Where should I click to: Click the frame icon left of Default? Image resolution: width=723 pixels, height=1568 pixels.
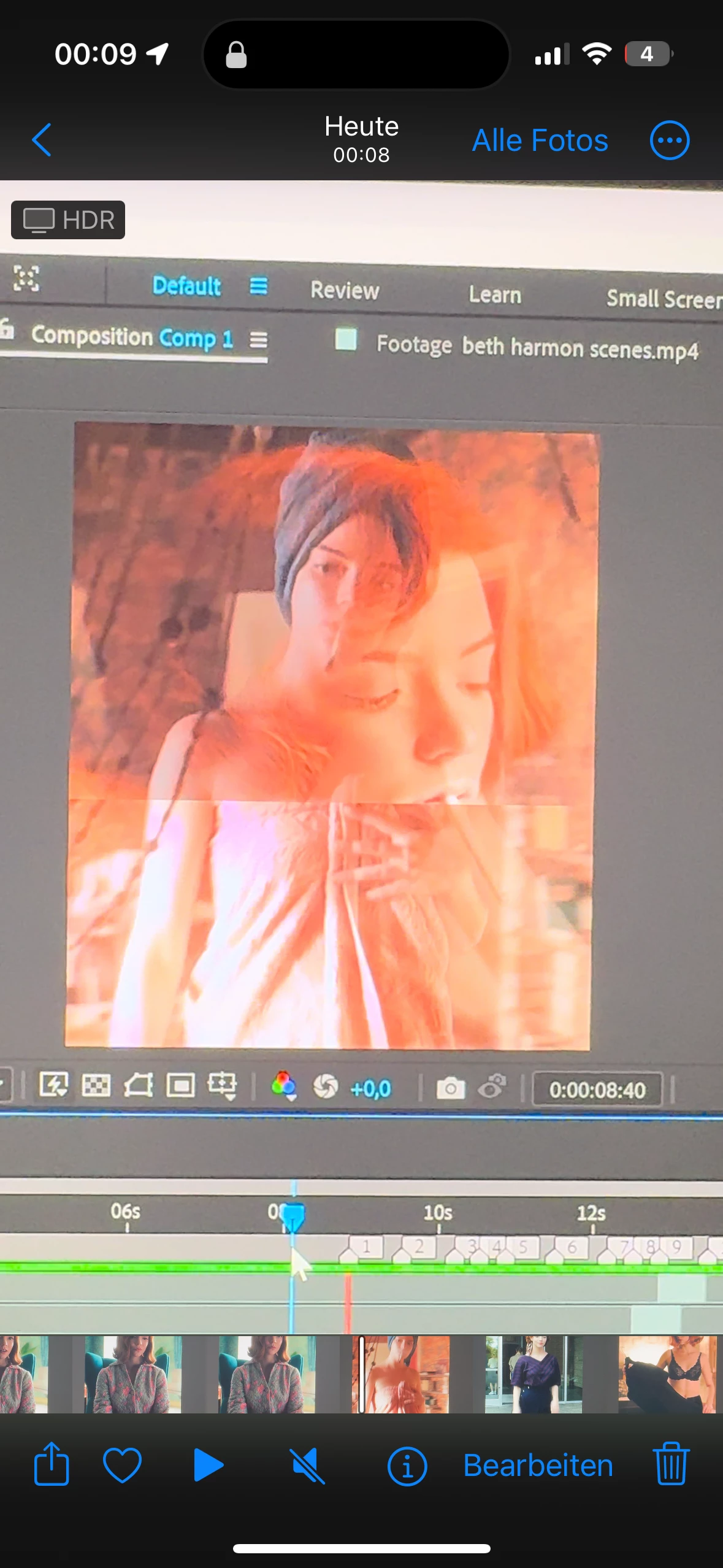point(26,279)
